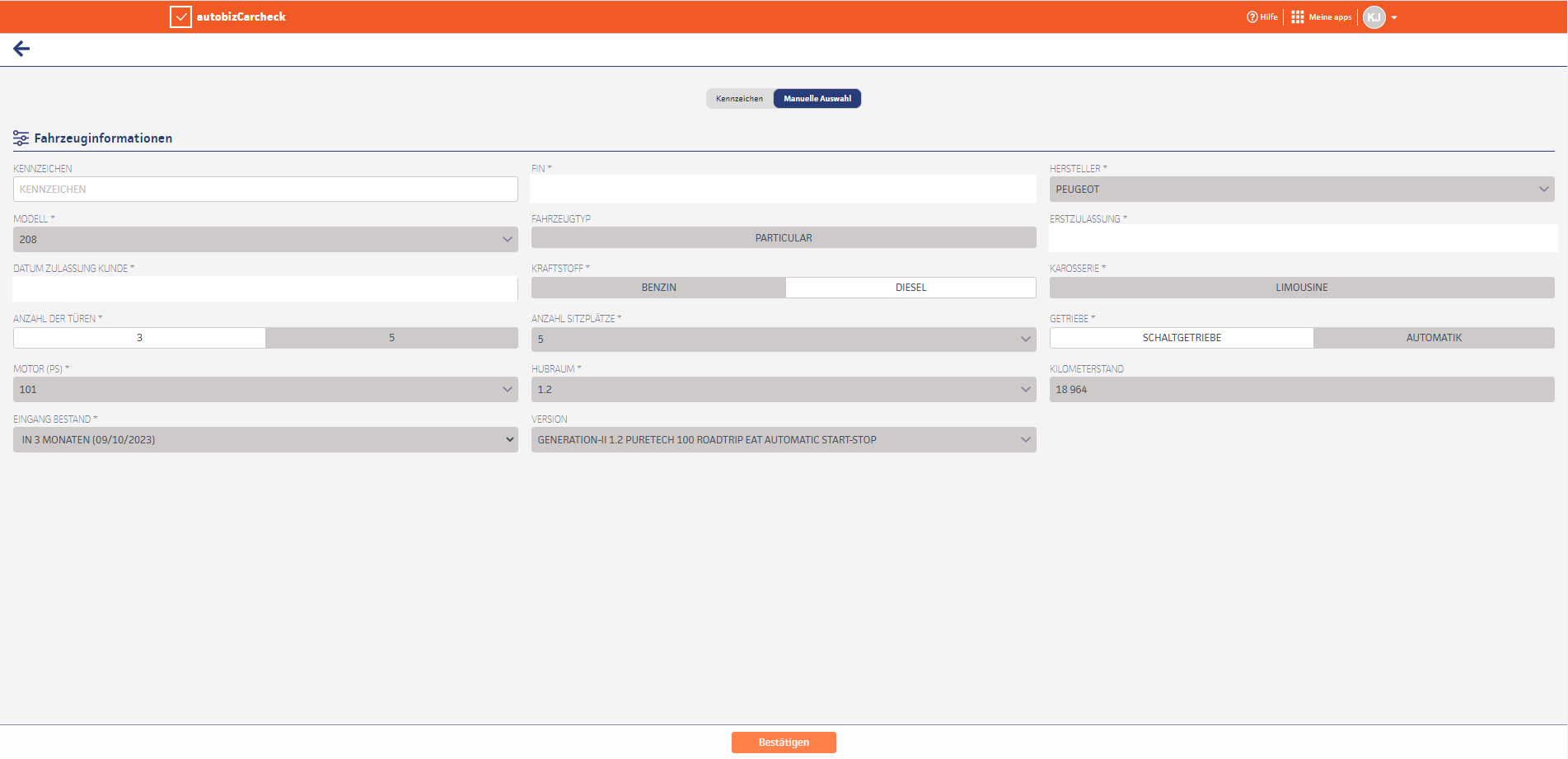Open the Hersteller PEUGEOT dropdown
Image resolution: width=1568 pixels, height=759 pixels.
[1302, 190]
